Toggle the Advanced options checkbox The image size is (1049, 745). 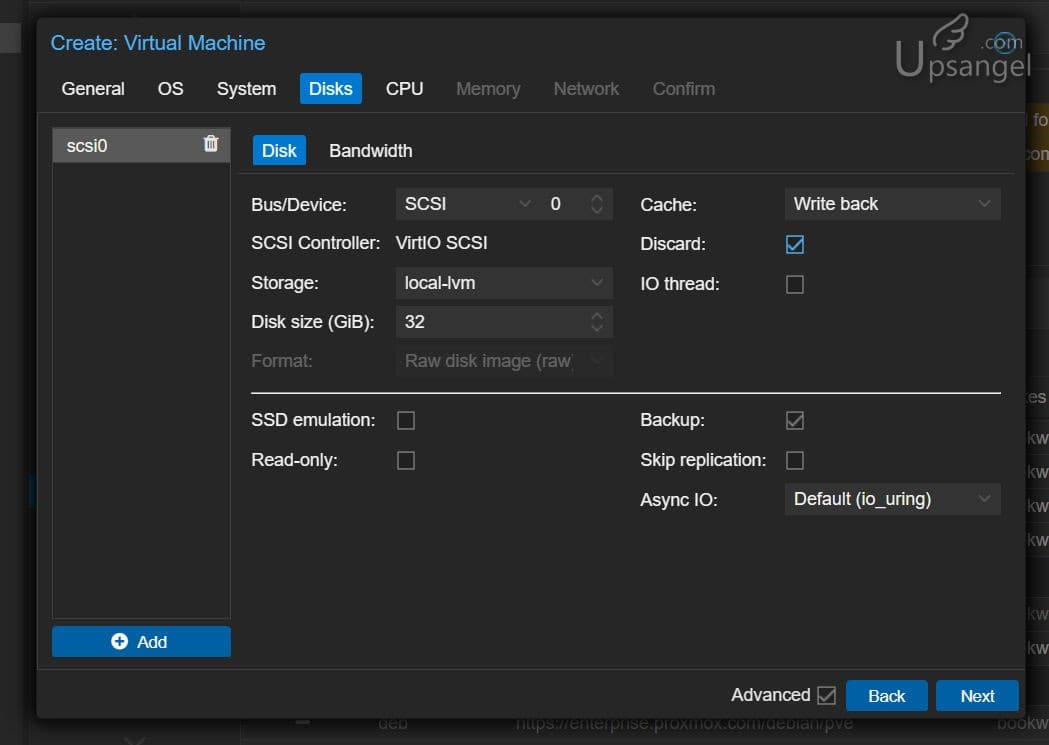(x=826, y=694)
